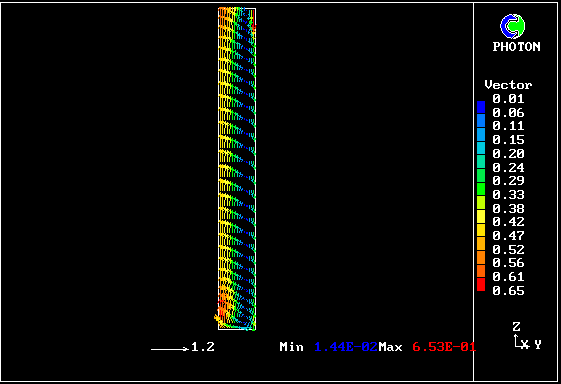The width and height of the screenshot is (561, 384).
Task: Click the middle of the vector plot
Action: pos(237,169)
